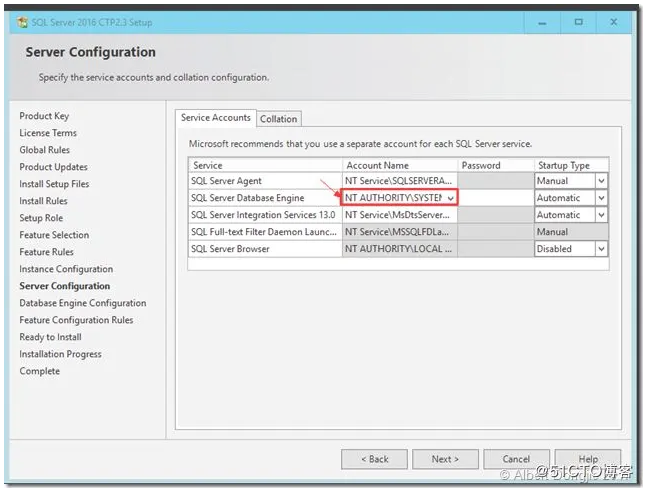This screenshot has height=492, width=649.
Task: Click the SQL Server Setup title bar icon
Action: click(x=22, y=22)
